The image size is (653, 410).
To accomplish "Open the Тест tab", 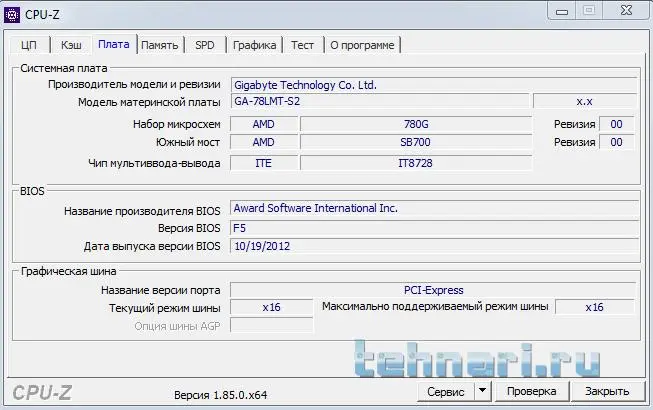I will 302,45.
